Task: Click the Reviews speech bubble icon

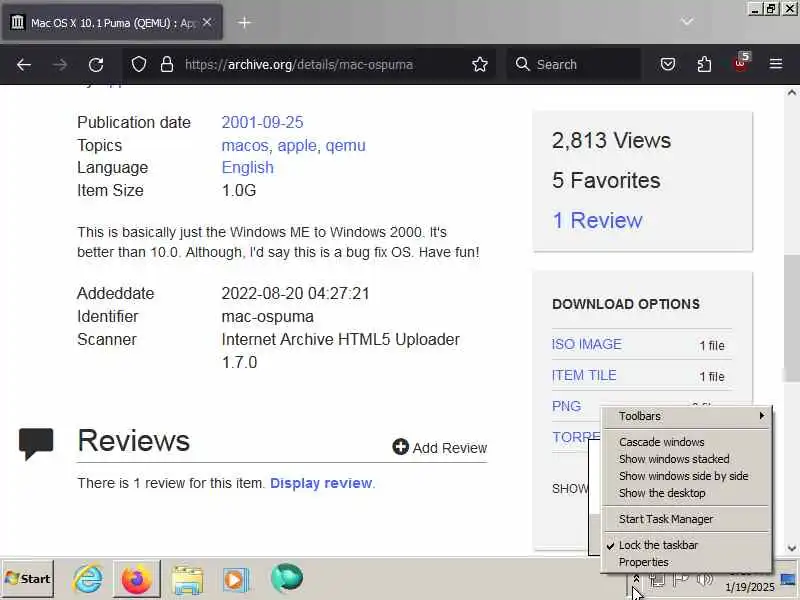Action: (36, 444)
